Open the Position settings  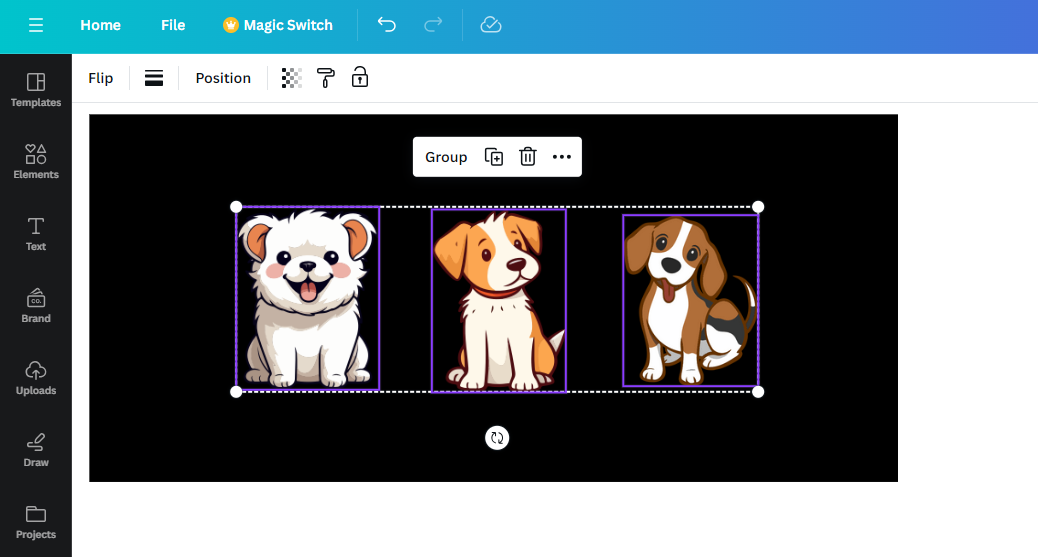pos(223,78)
